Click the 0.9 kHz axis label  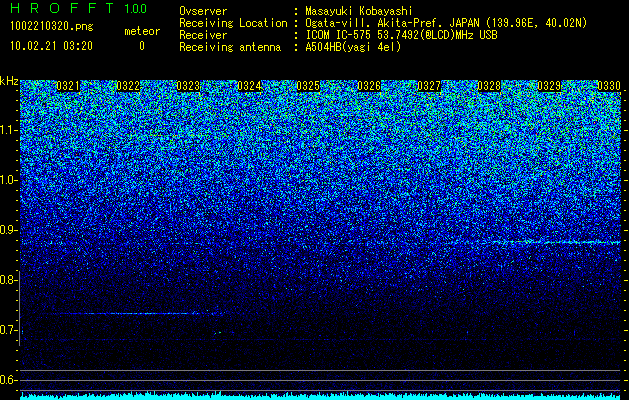coord(9,230)
